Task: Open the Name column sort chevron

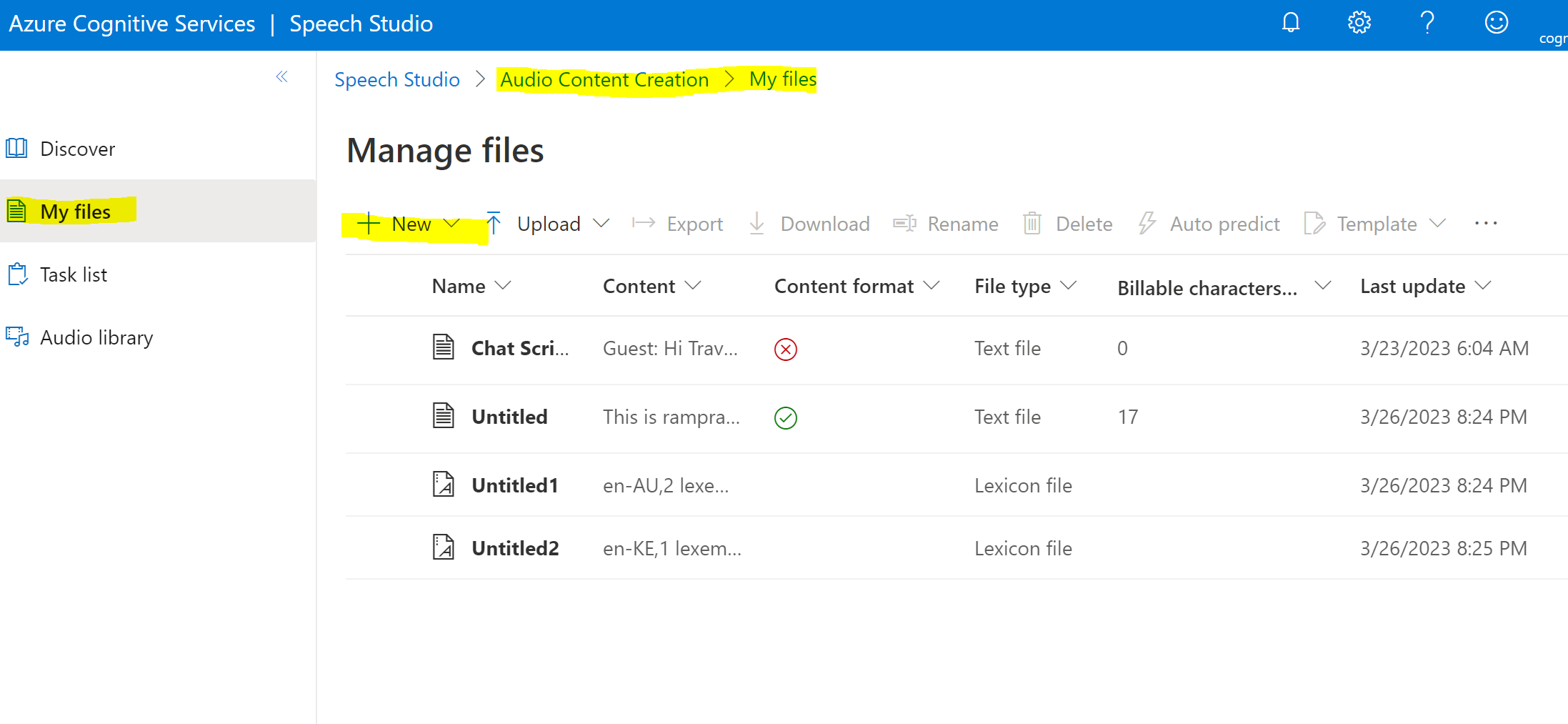Action: 503,285
